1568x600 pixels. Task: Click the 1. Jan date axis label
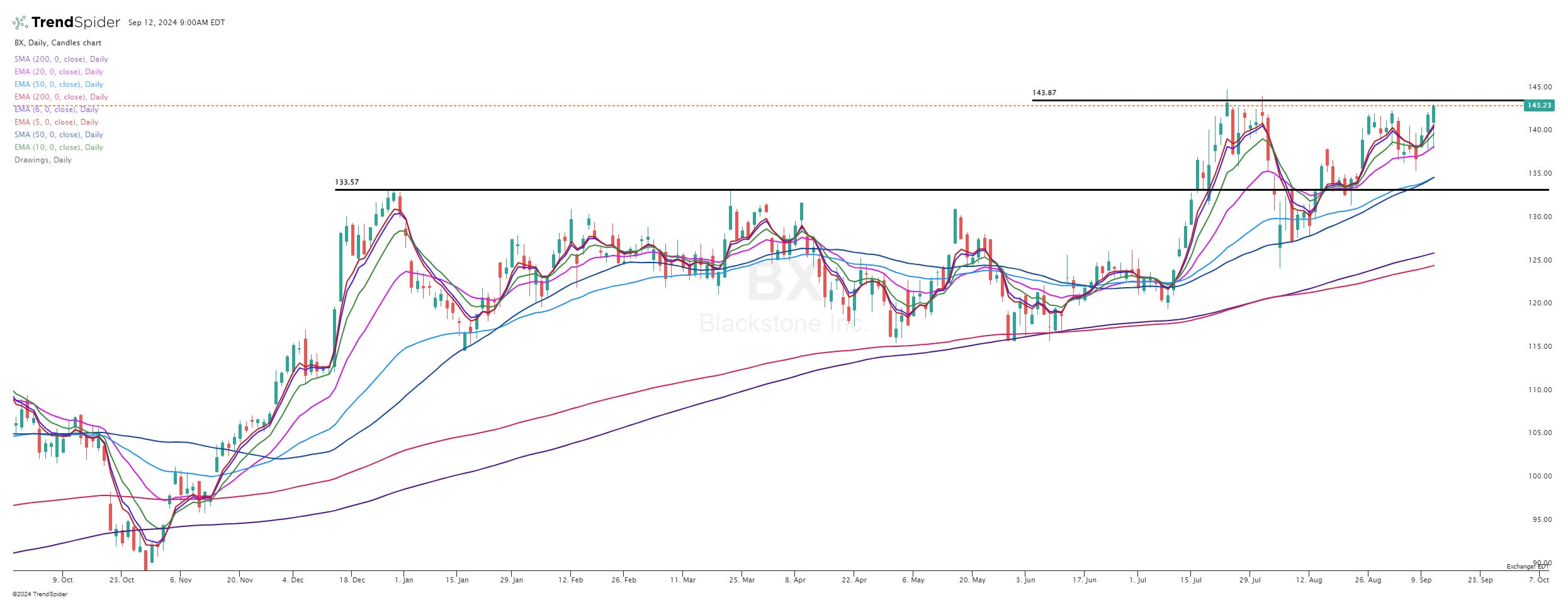(403, 580)
